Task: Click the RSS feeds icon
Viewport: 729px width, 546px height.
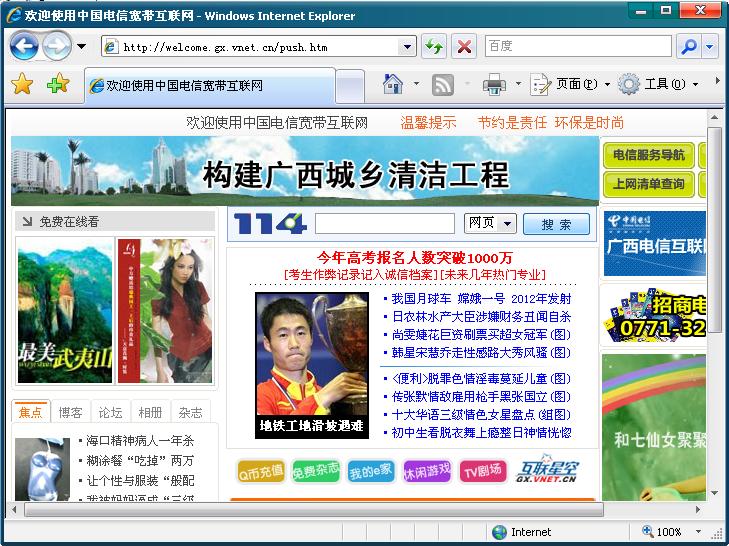Action: (x=443, y=85)
